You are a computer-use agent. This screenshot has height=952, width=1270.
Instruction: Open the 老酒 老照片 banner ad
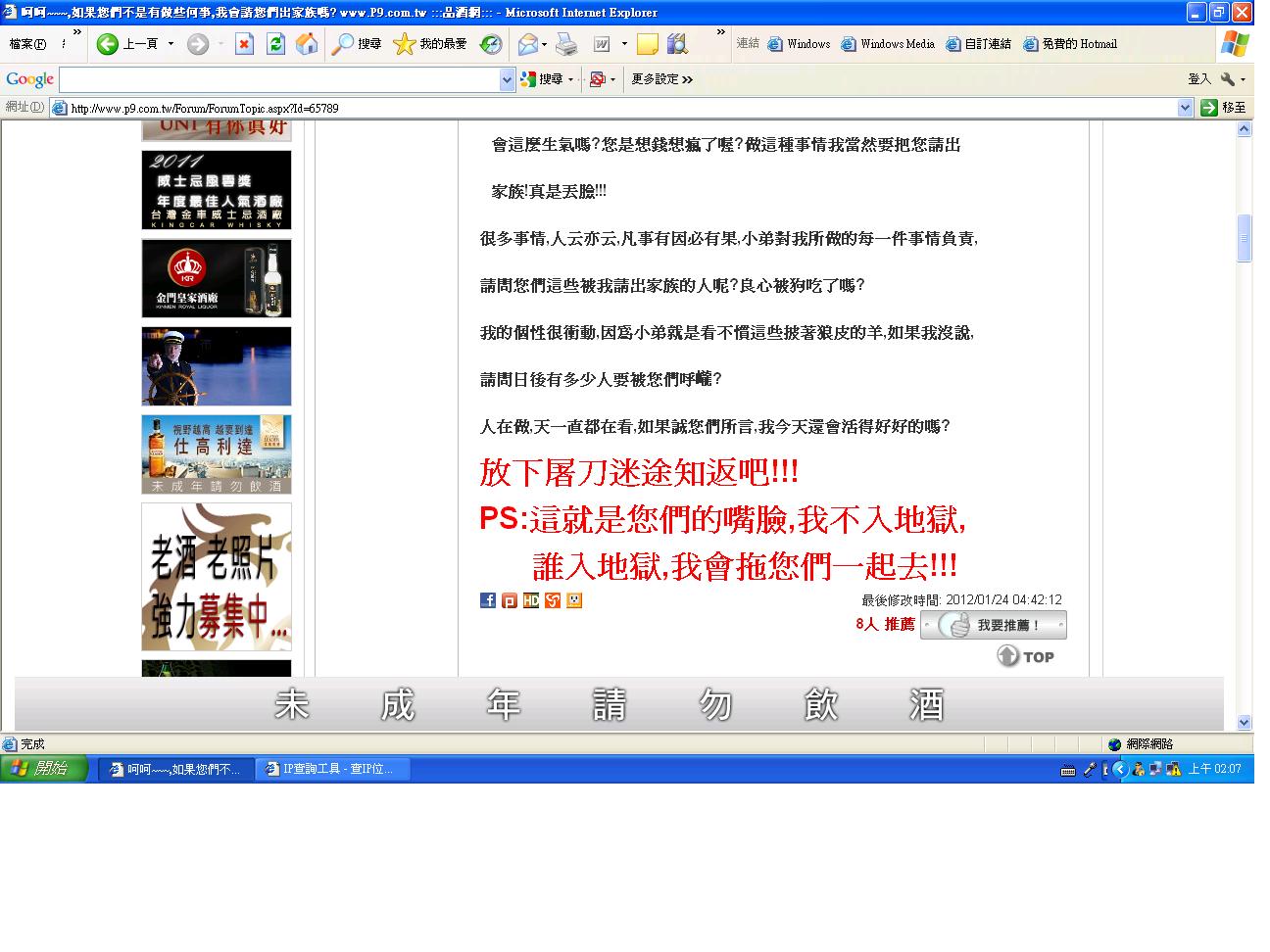pyautogui.click(x=217, y=577)
